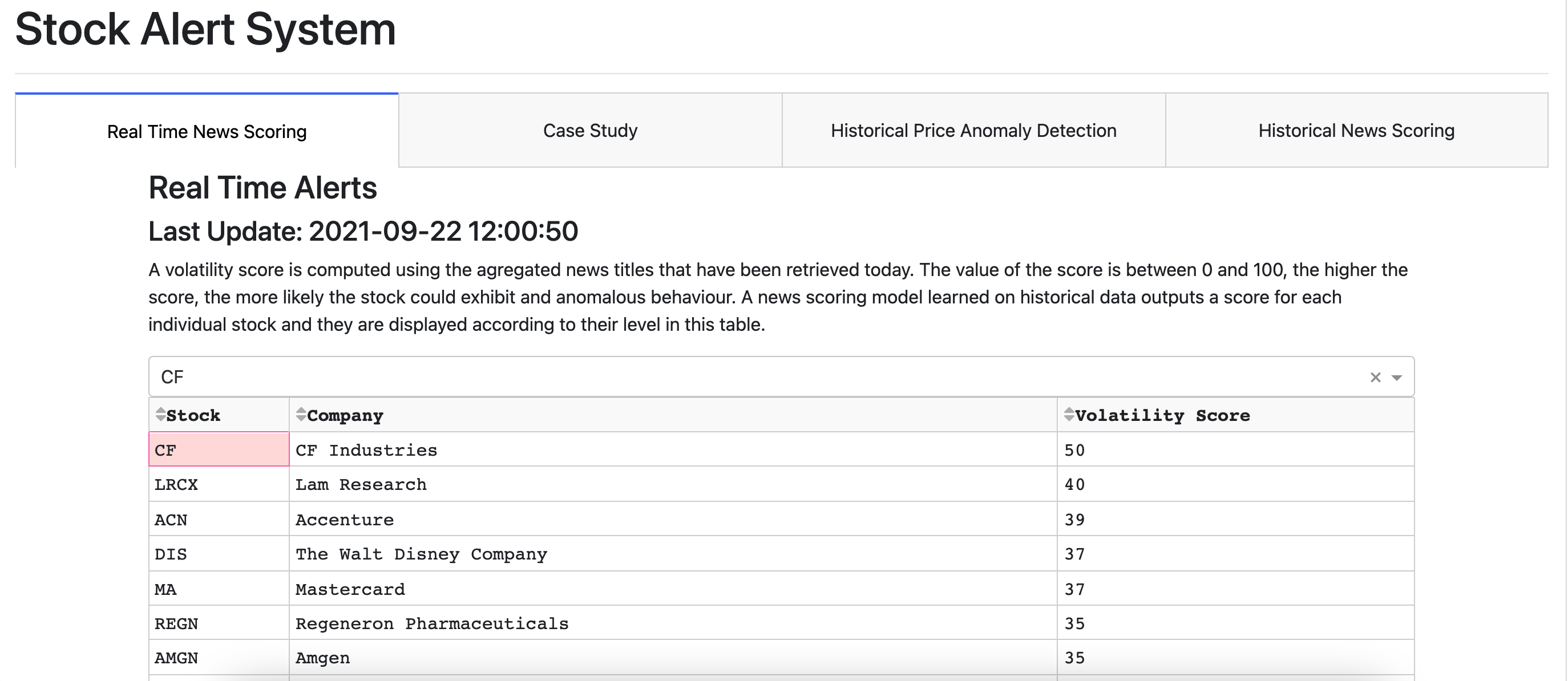The width and height of the screenshot is (1568, 681).
Task: Sort table by Stock column arrows
Action: 161,415
